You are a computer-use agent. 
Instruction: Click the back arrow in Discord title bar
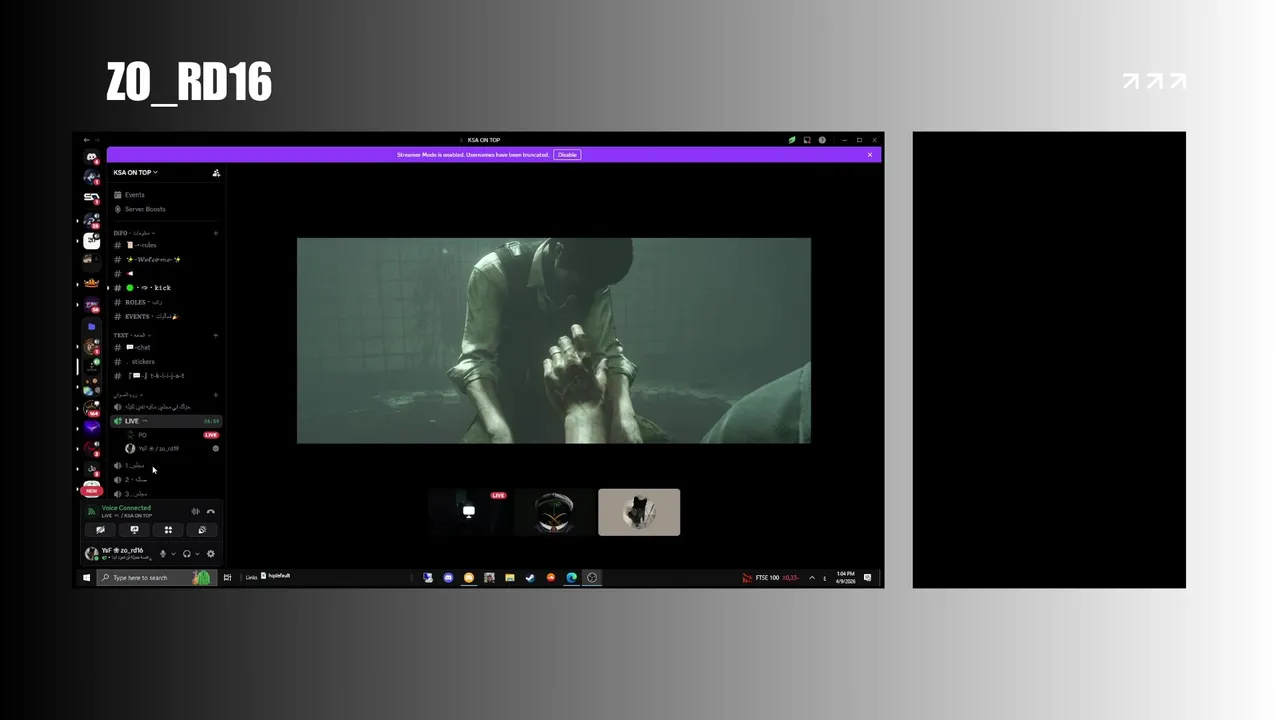pyautogui.click(x=87, y=140)
